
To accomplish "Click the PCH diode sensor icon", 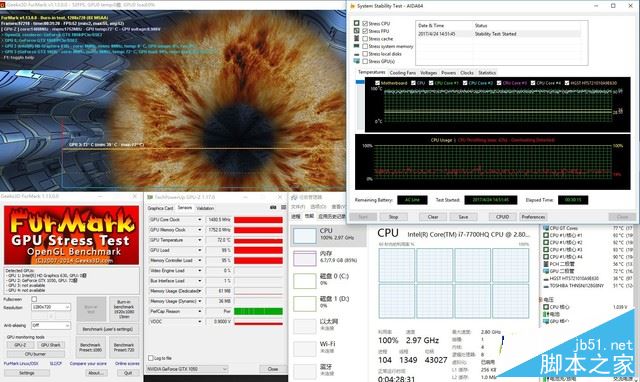I will [546, 264].
